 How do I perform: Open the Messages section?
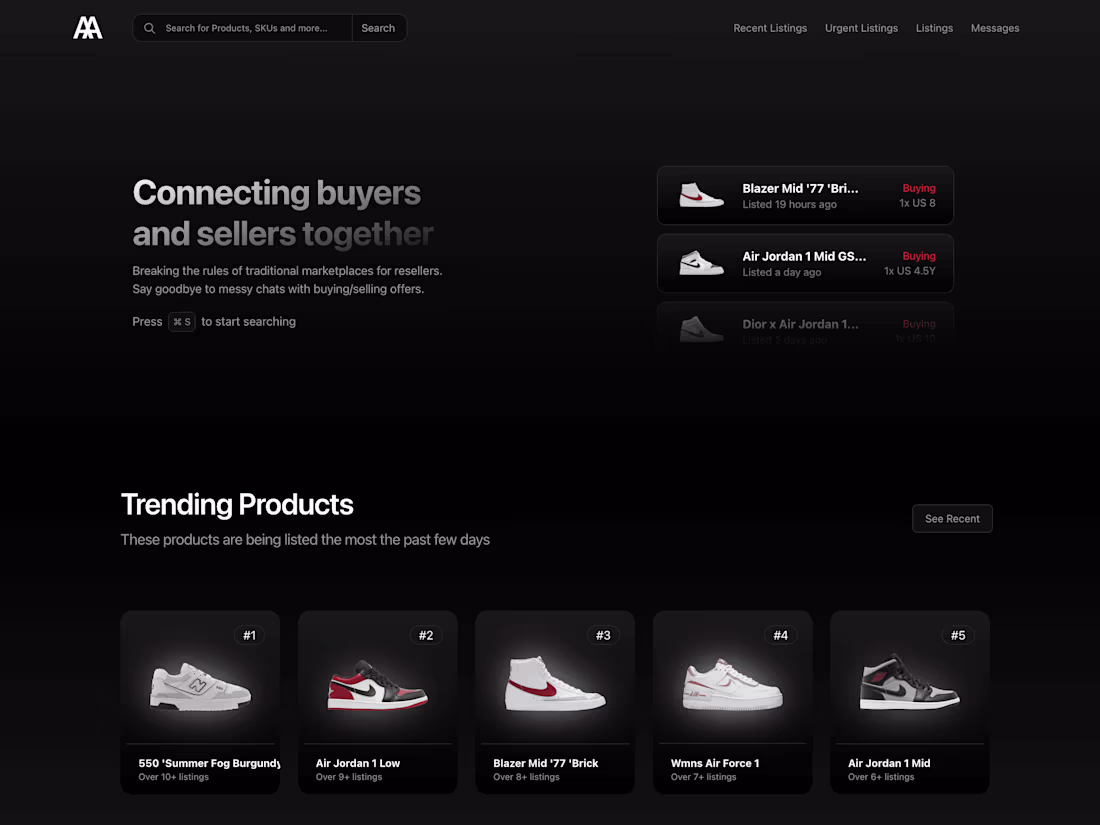coord(995,28)
